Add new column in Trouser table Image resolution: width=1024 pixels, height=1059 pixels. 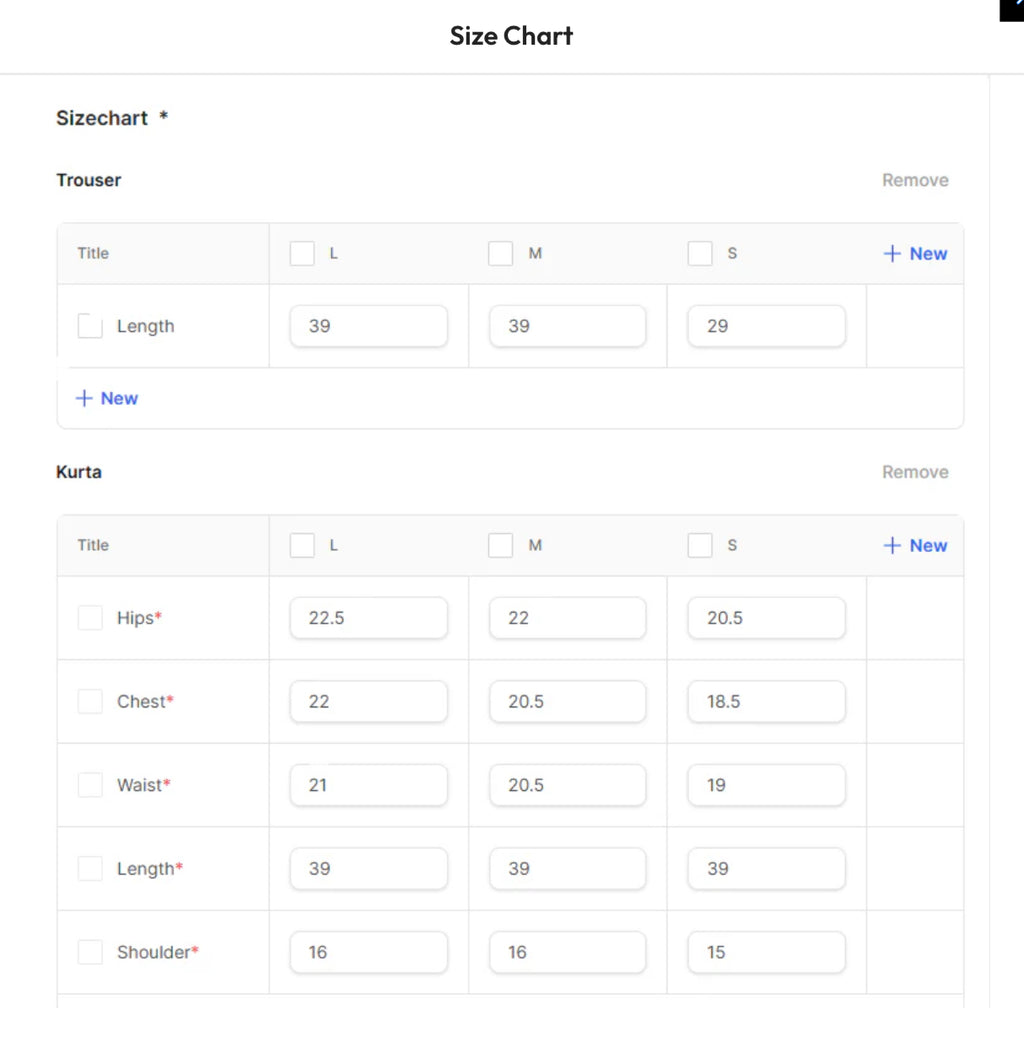click(915, 253)
